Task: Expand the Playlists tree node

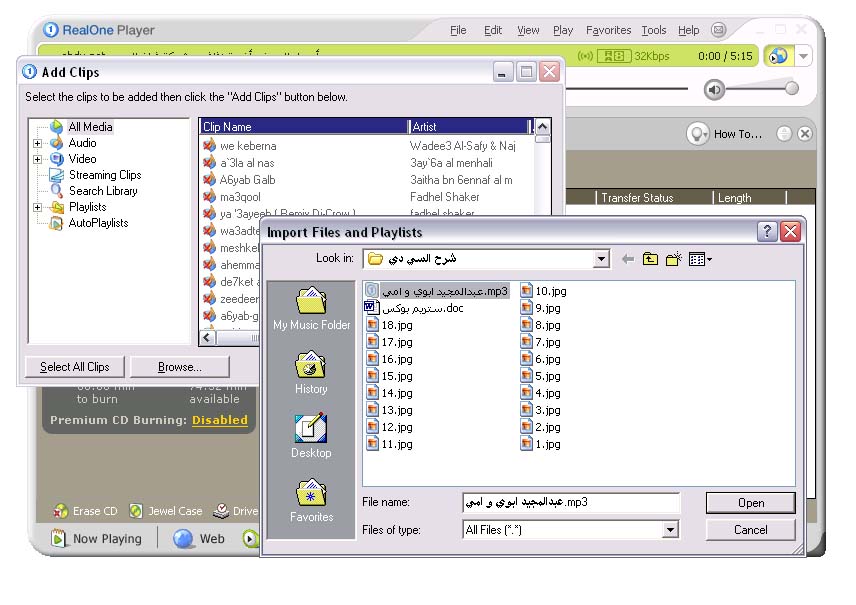Action: pyautogui.click(x=37, y=207)
